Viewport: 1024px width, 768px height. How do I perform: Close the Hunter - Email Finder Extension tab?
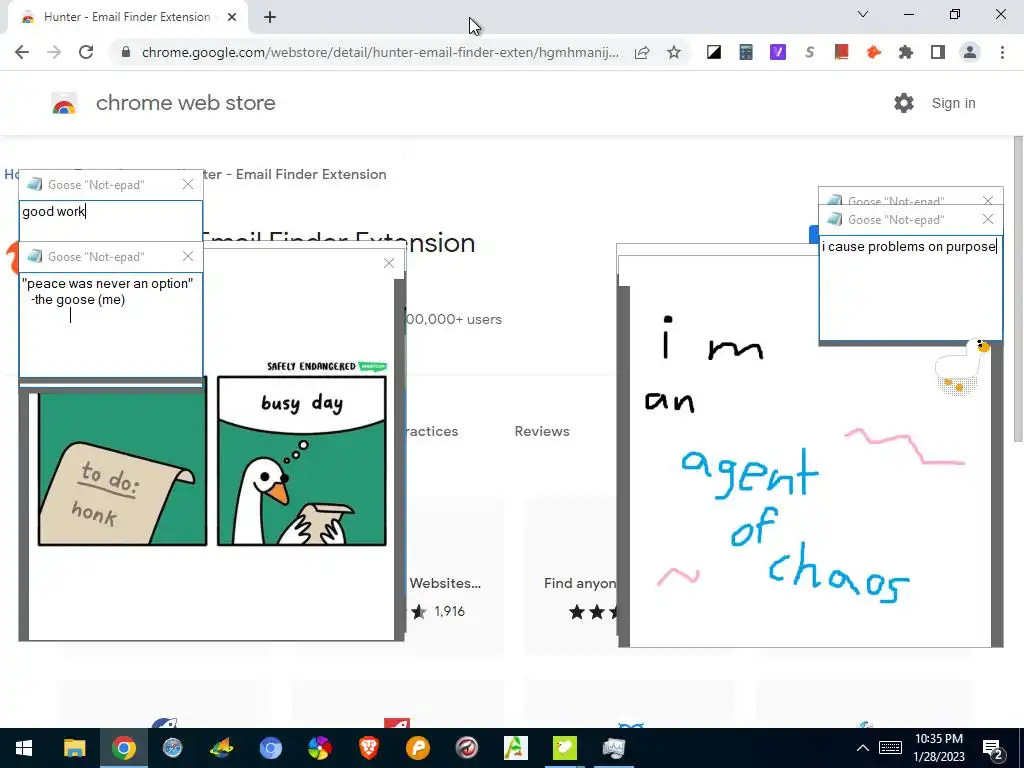[232, 18]
